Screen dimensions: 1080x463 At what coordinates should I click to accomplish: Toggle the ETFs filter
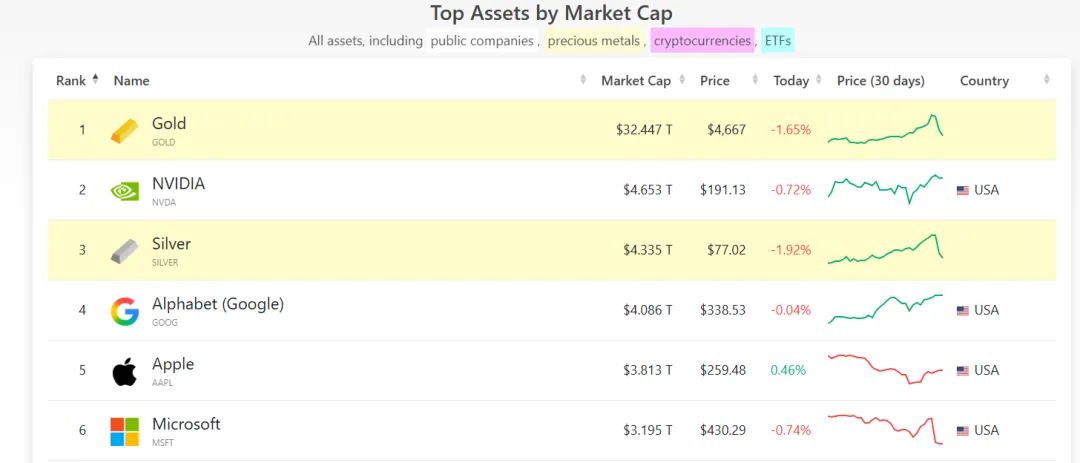(x=778, y=41)
